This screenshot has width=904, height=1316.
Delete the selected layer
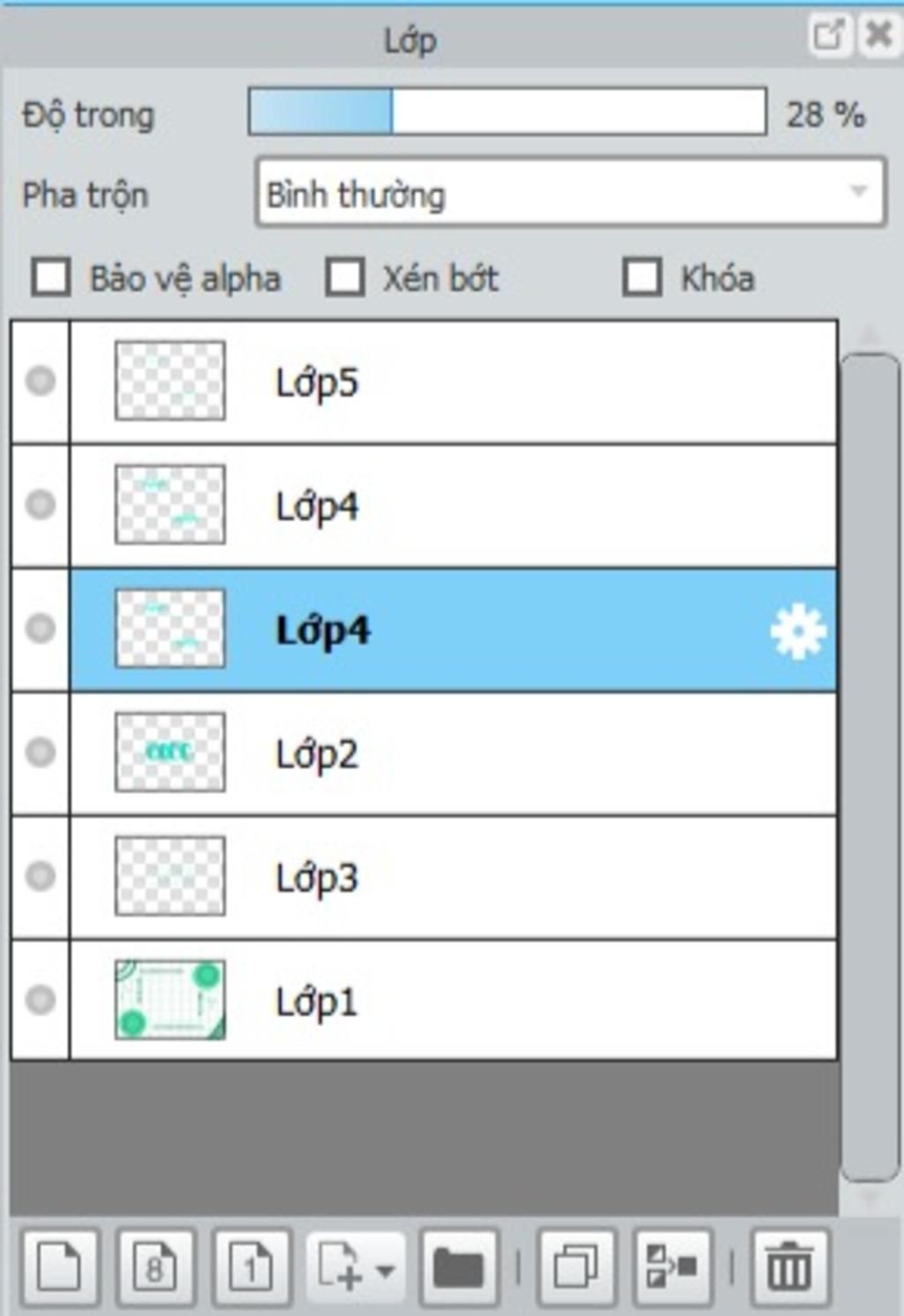pyautogui.click(x=789, y=1267)
